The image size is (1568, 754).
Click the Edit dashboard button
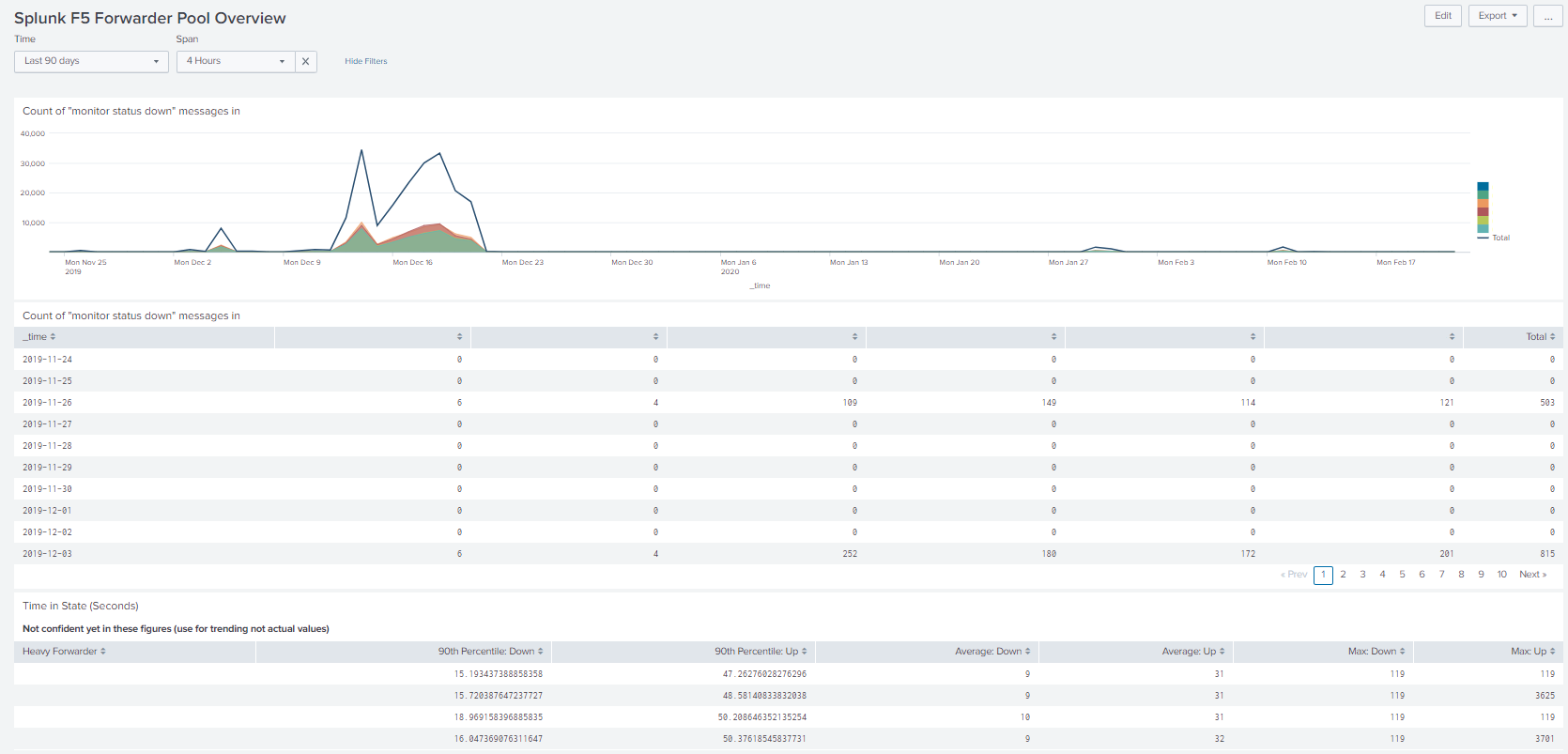point(1443,16)
